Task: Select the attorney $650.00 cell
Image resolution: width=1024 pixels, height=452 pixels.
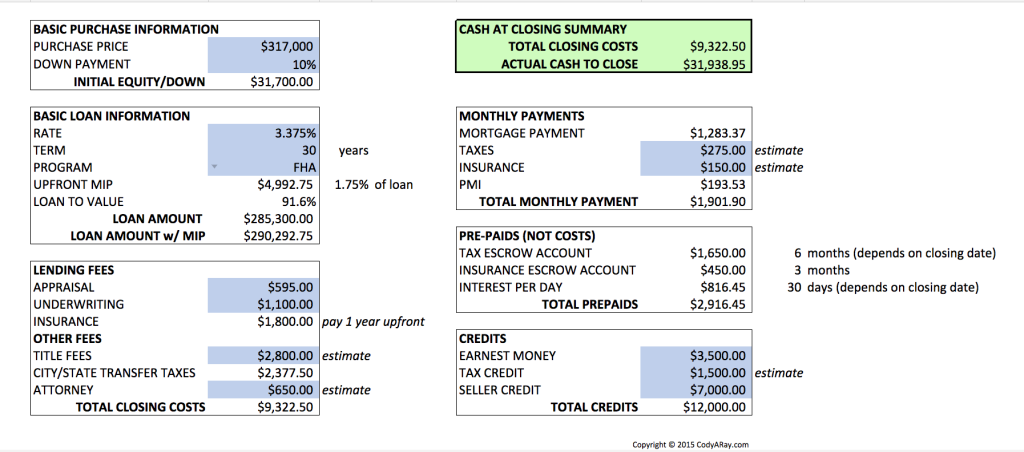Action: coord(263,390)
